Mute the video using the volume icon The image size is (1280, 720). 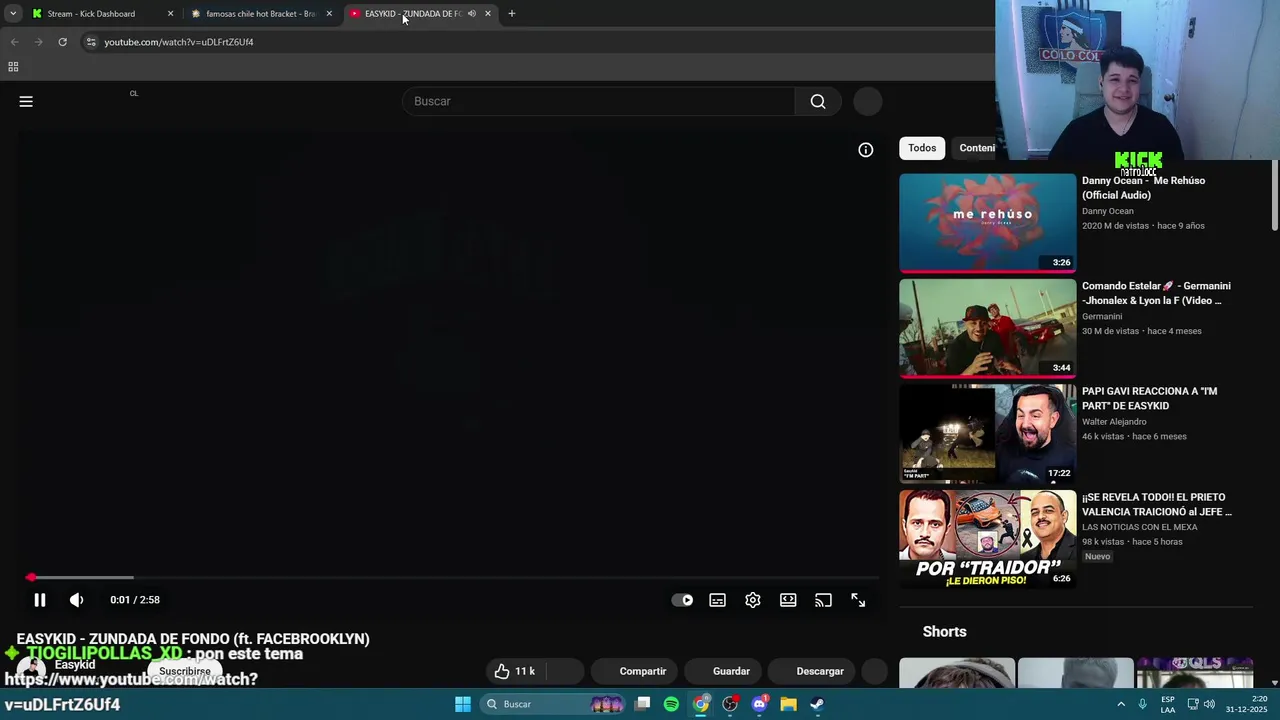(x=76, y=600)
